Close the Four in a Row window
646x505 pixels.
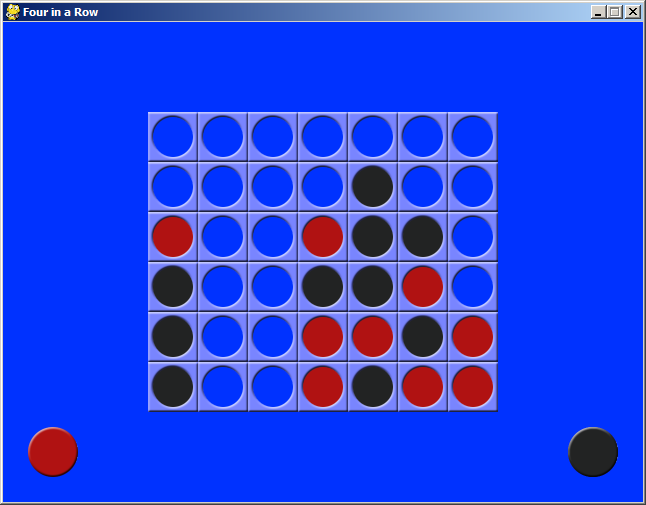click(x=633, y=12)
